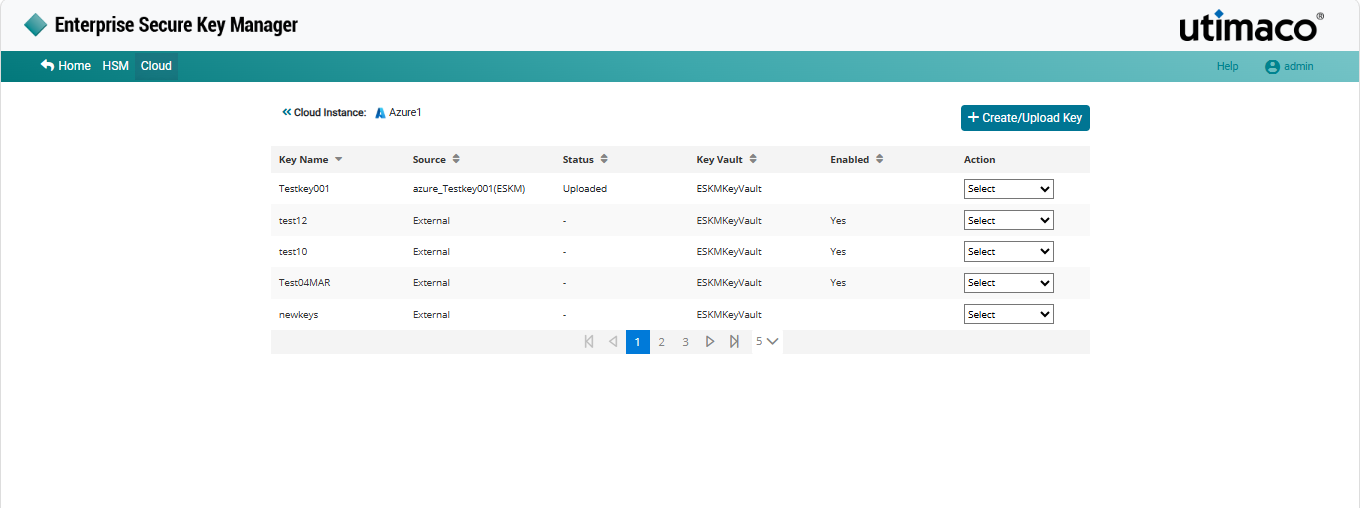Click Yes enabled cell in test10 row
The width and height of the screenshot is (1362, 508).
click(x=838, y=252)
